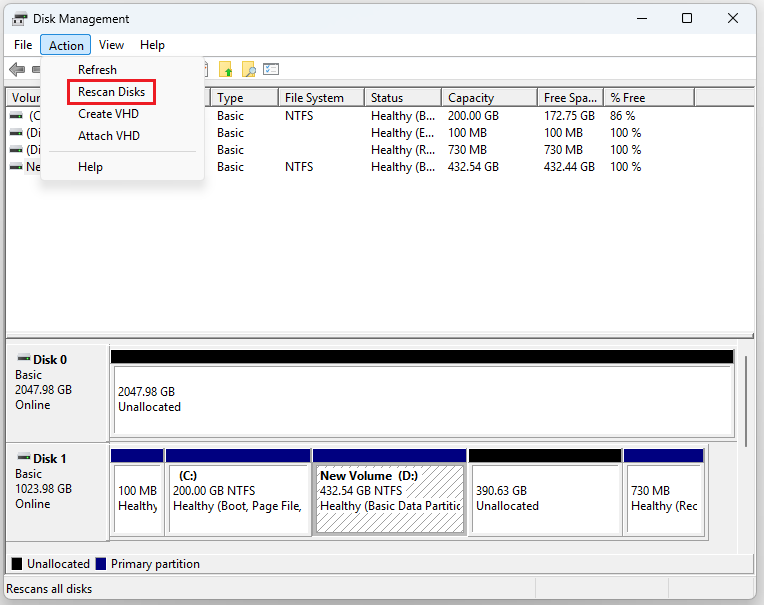Sort by the File System column header
This screenshot has width=764, height=605.
(x=322, y=97)
